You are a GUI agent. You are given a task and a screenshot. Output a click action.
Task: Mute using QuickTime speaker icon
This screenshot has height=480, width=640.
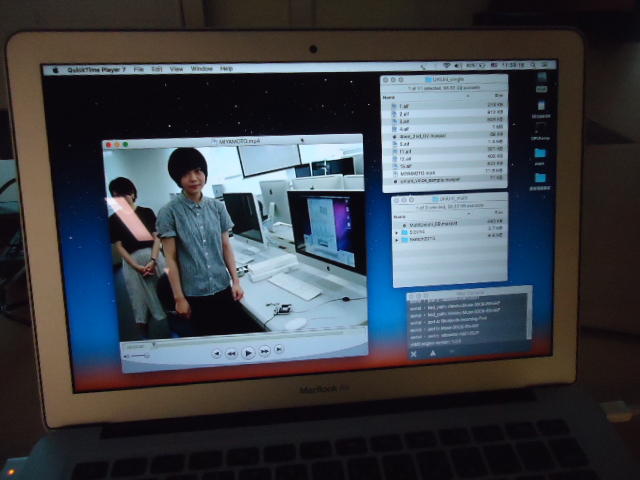pos(127,357)
